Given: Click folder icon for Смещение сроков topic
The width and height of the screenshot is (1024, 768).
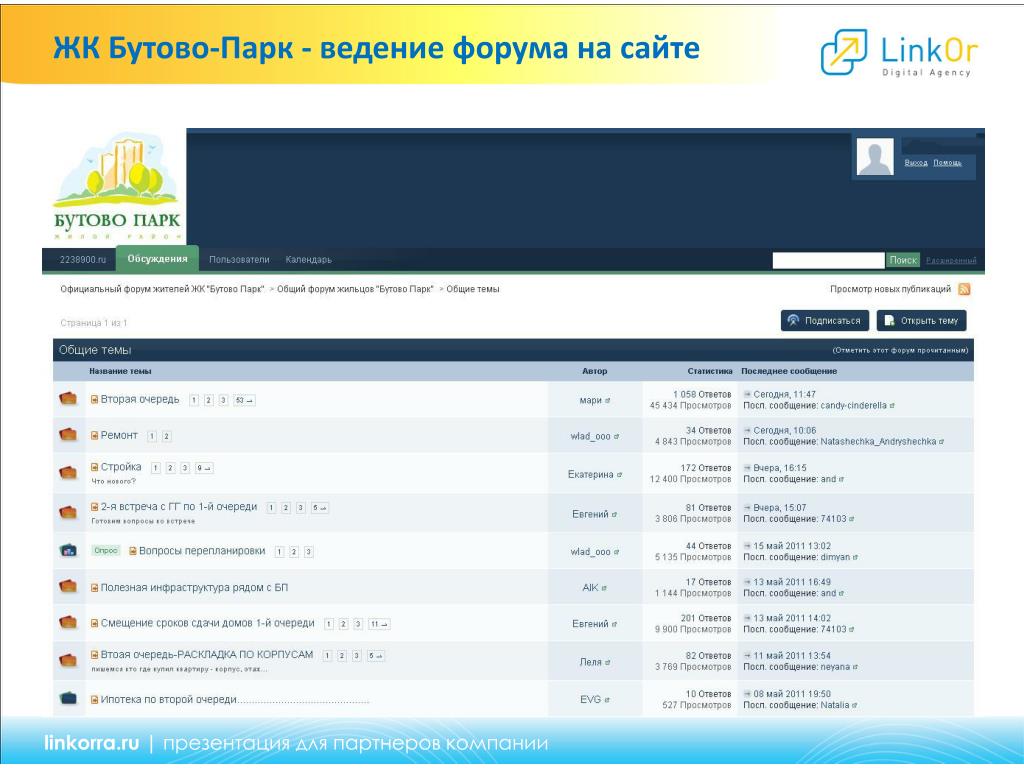Looking at the screenshot, I should tap(68, 622).
